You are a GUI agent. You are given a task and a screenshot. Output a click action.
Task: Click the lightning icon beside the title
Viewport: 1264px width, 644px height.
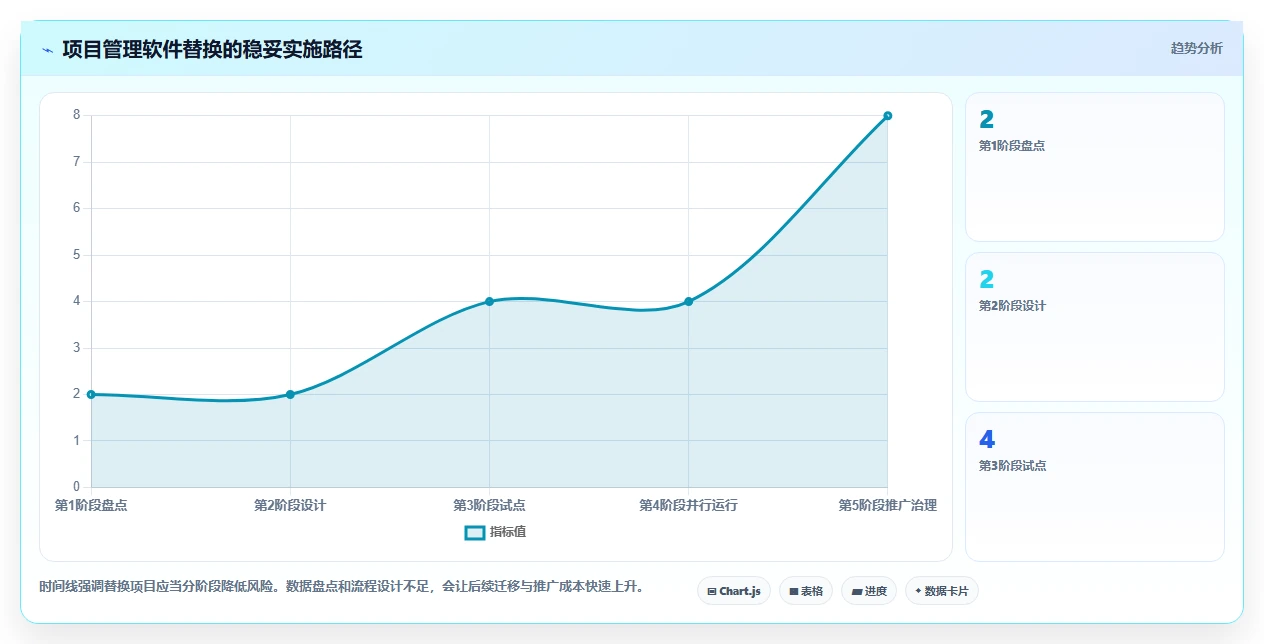[x=47, y=50]
